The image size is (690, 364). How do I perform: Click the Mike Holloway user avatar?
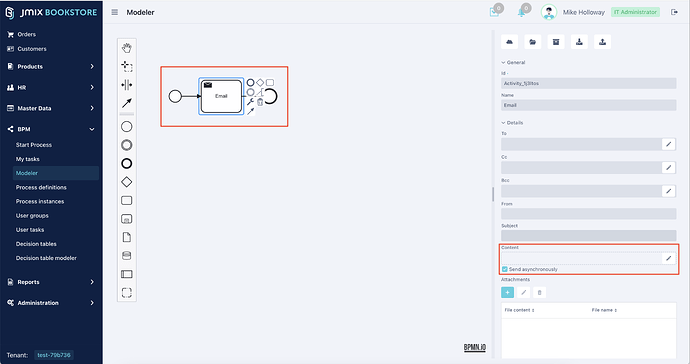pyautogui.click(x=549, y=12)
